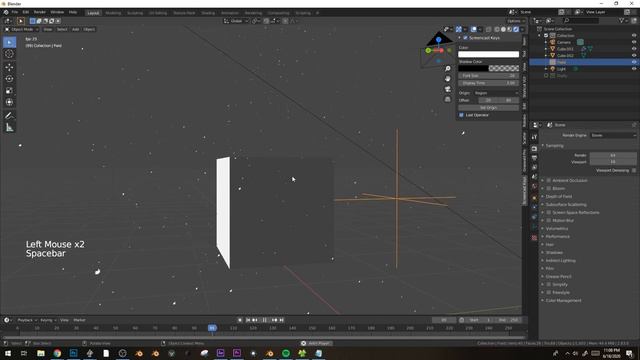This screenshot has width=640, height=360.
Task: Pause animation playback in timeline
Action: click(264, 320)
